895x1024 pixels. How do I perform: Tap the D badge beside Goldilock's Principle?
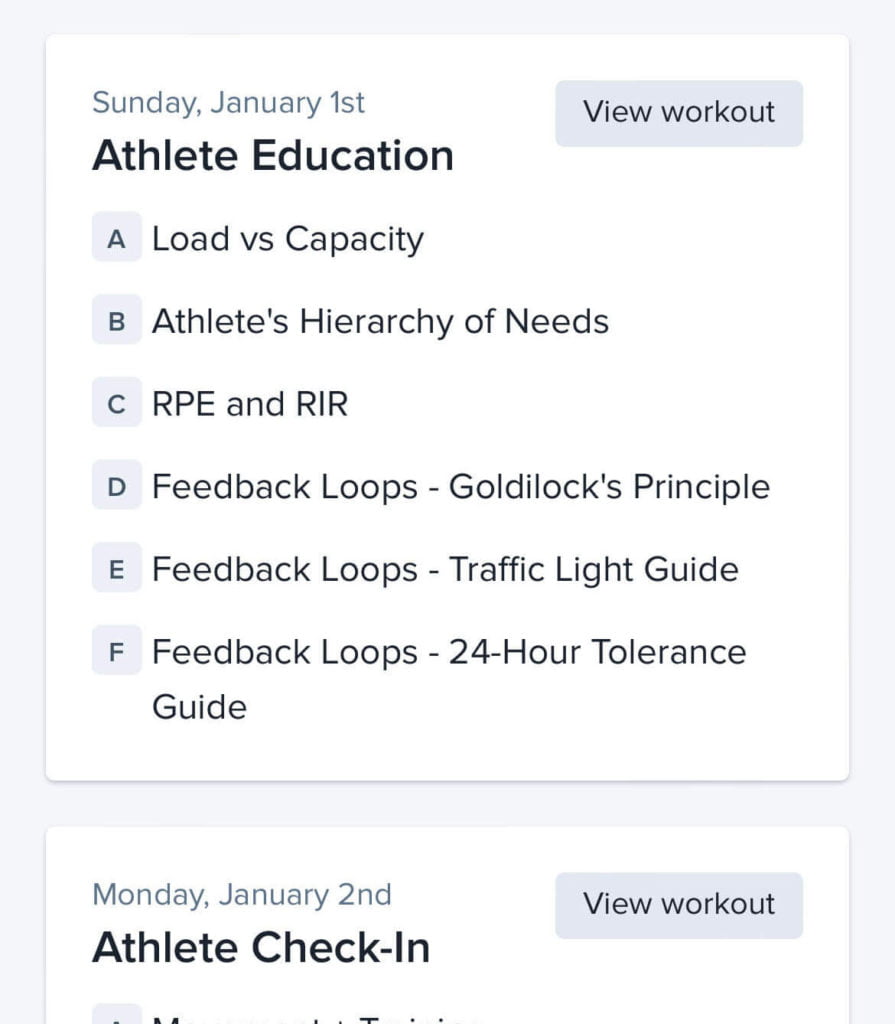click(117, 487)
